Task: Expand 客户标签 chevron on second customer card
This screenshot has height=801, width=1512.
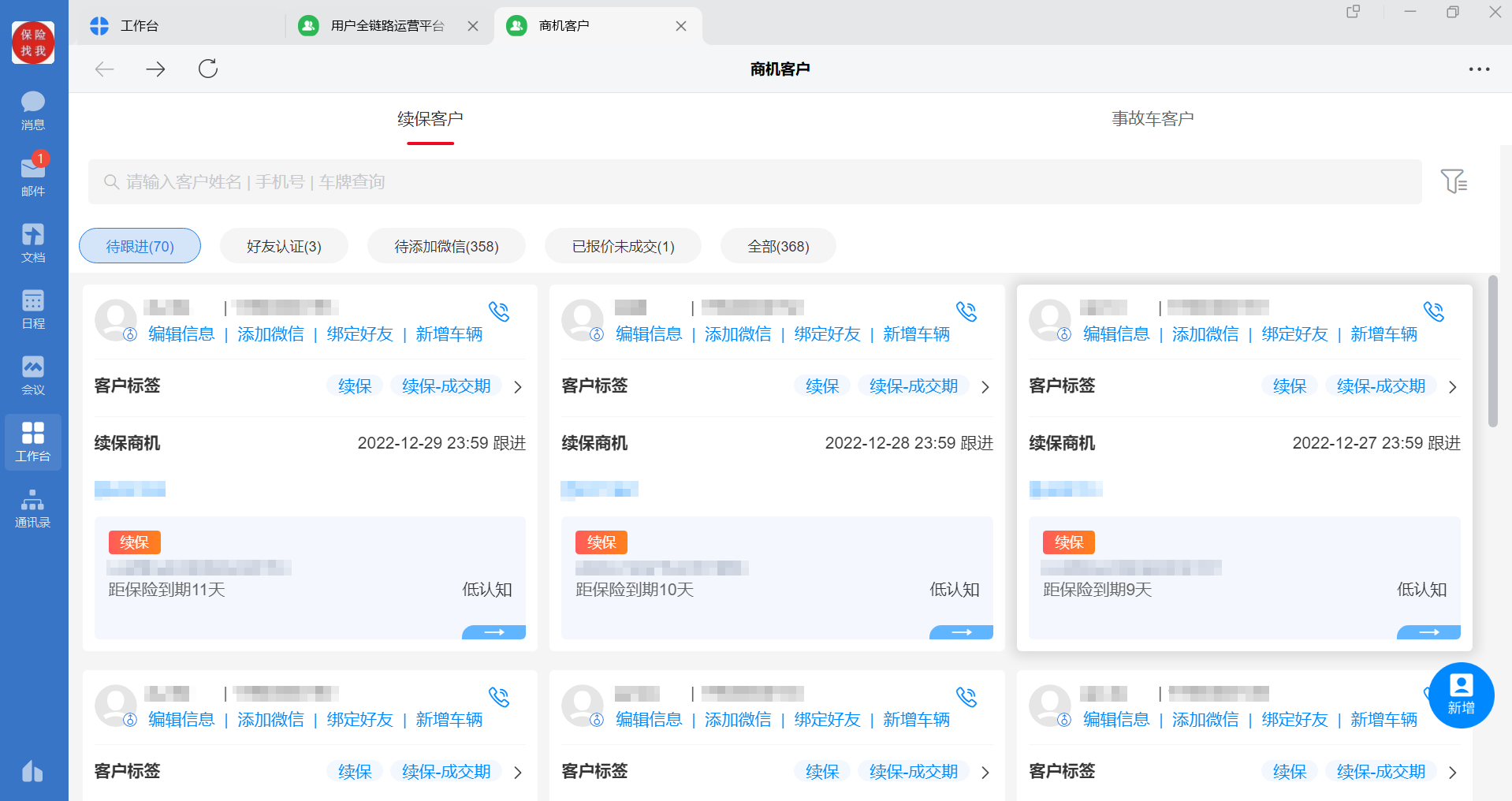Action: click(x=985, y=387)
